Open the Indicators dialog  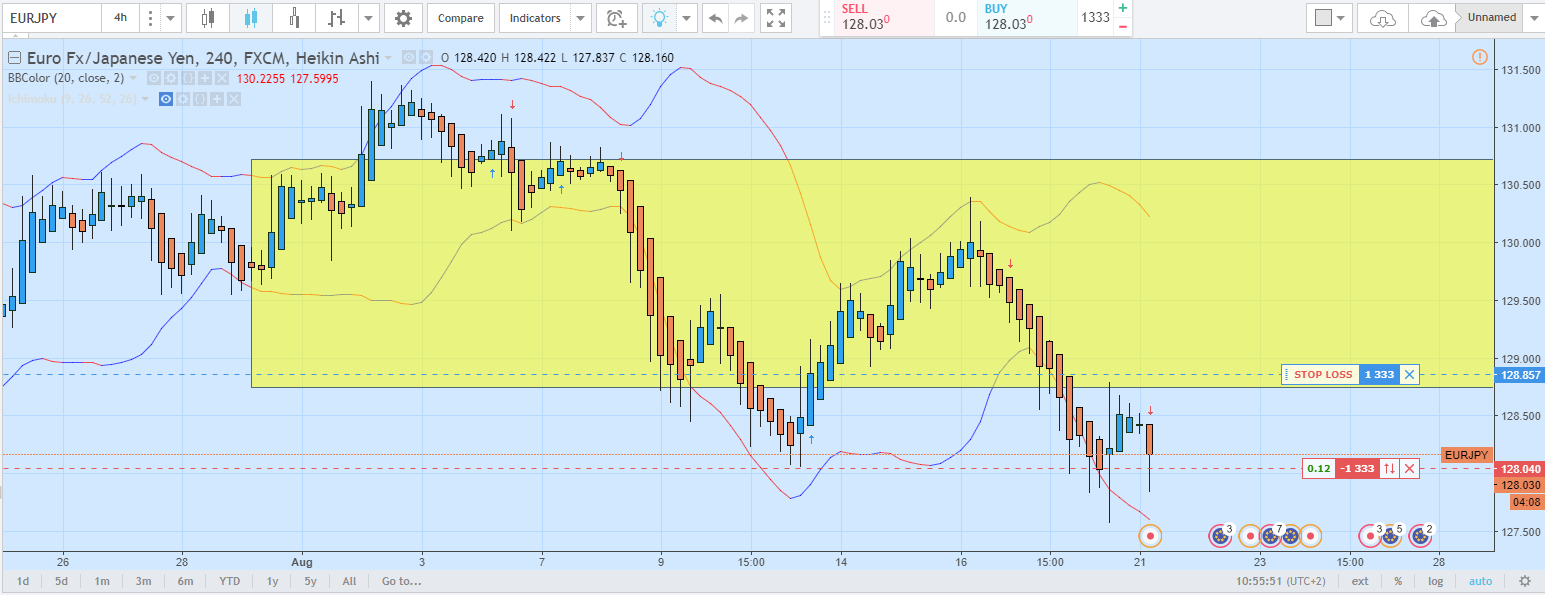pos(535,18)
